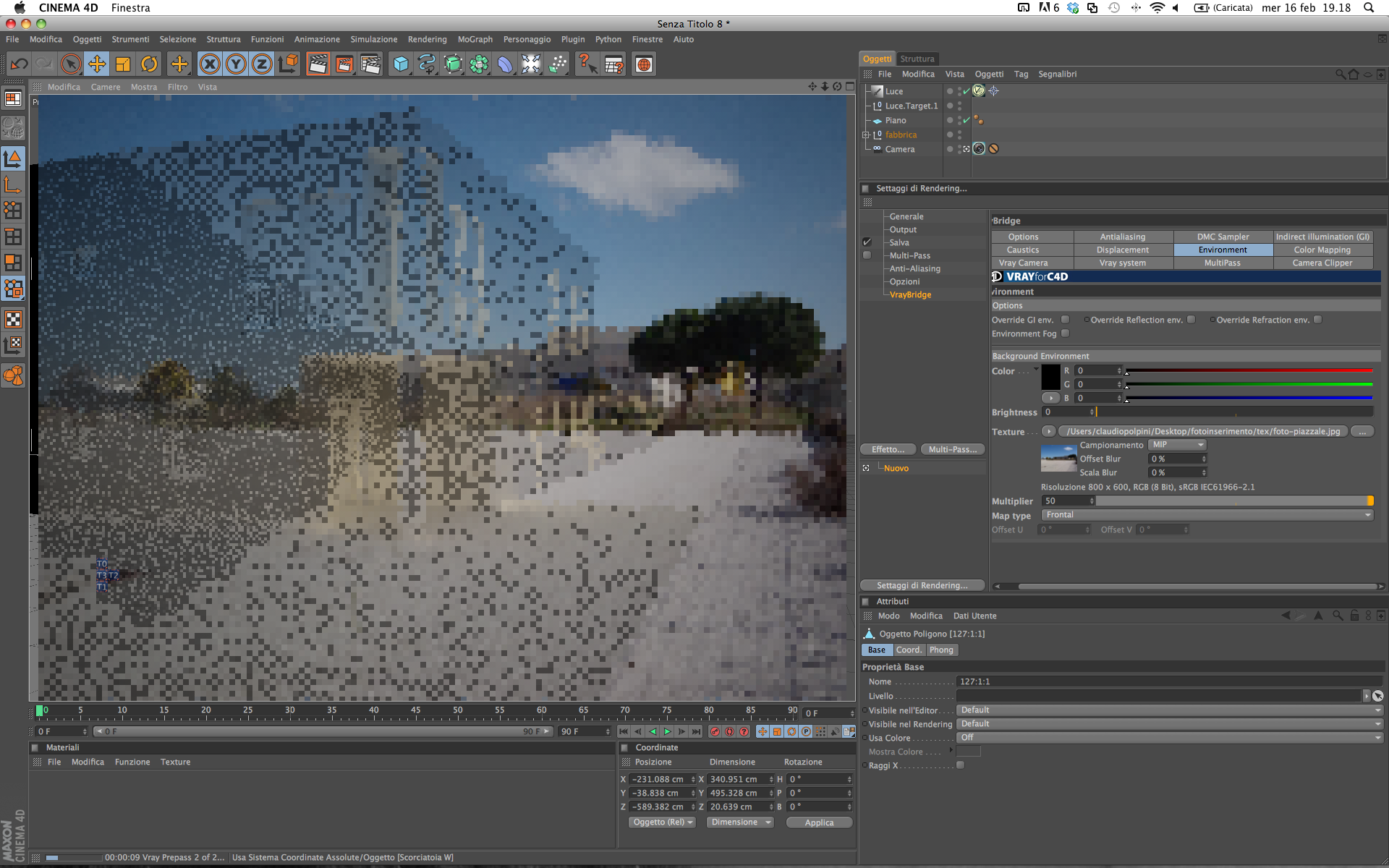Open render settings clapperboard icon
Viewport: 1389px width, 868px height.
pyautogui.click(x=370, y=64)
